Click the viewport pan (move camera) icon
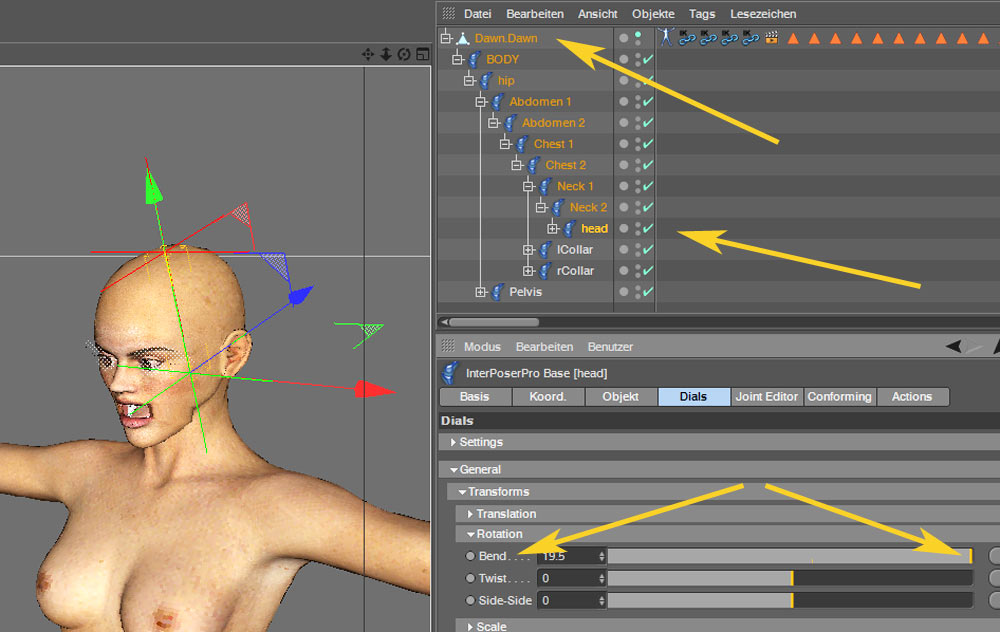 click(x=368, y=54)
